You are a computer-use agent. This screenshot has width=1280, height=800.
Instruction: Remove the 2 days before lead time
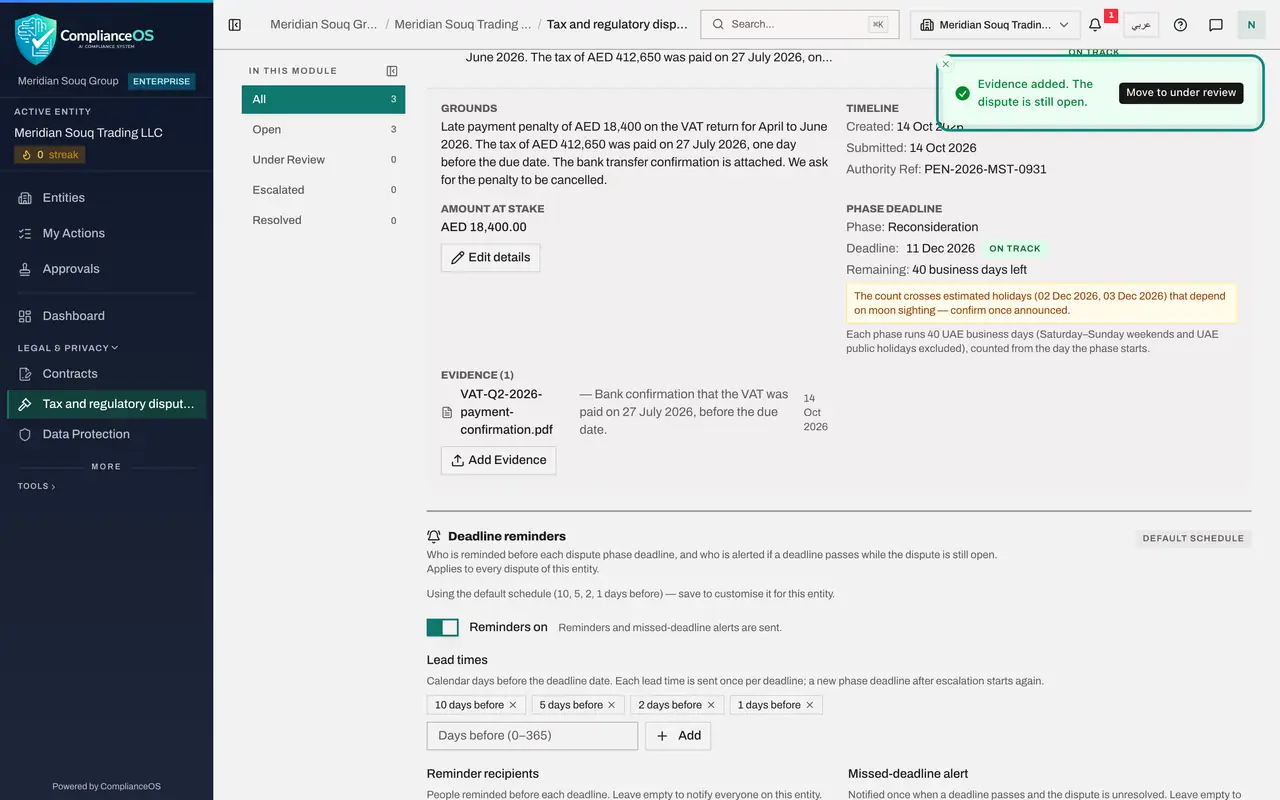point(711,705)
